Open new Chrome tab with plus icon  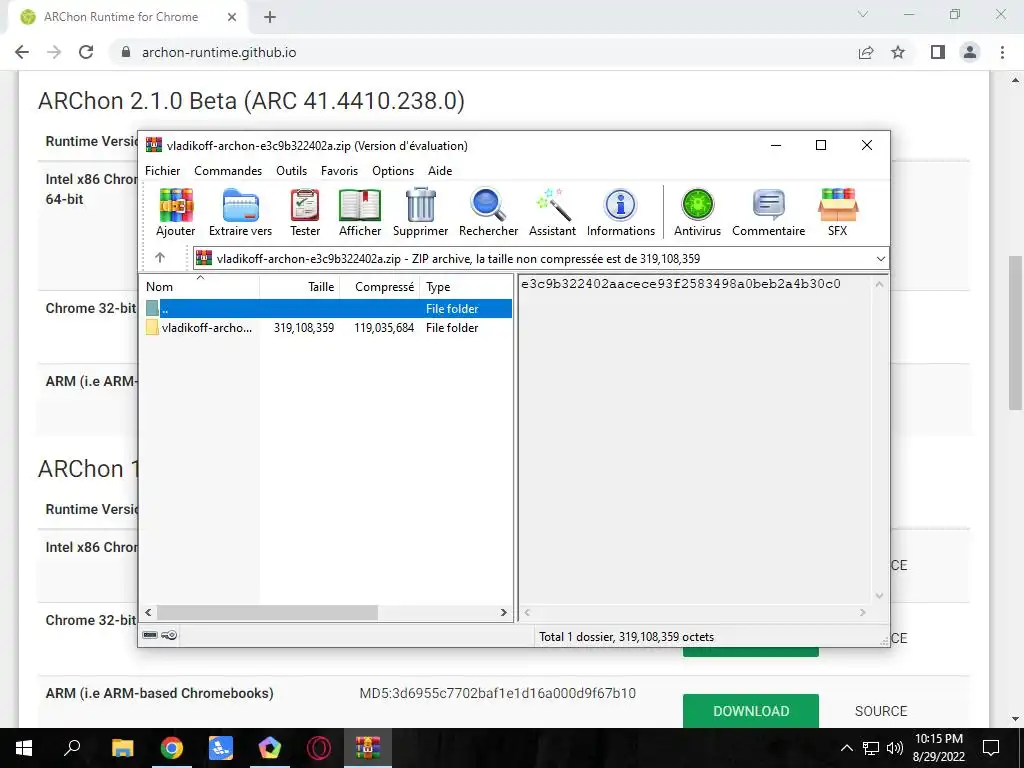point(270,18)
